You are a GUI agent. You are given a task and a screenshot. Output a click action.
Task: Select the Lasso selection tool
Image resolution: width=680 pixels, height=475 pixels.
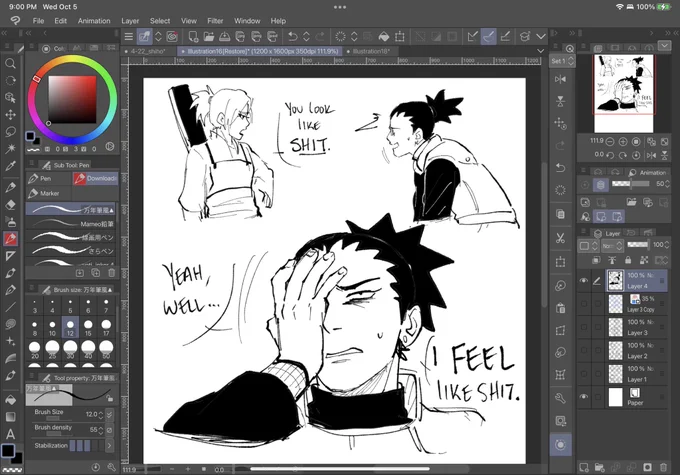(10, 131)
